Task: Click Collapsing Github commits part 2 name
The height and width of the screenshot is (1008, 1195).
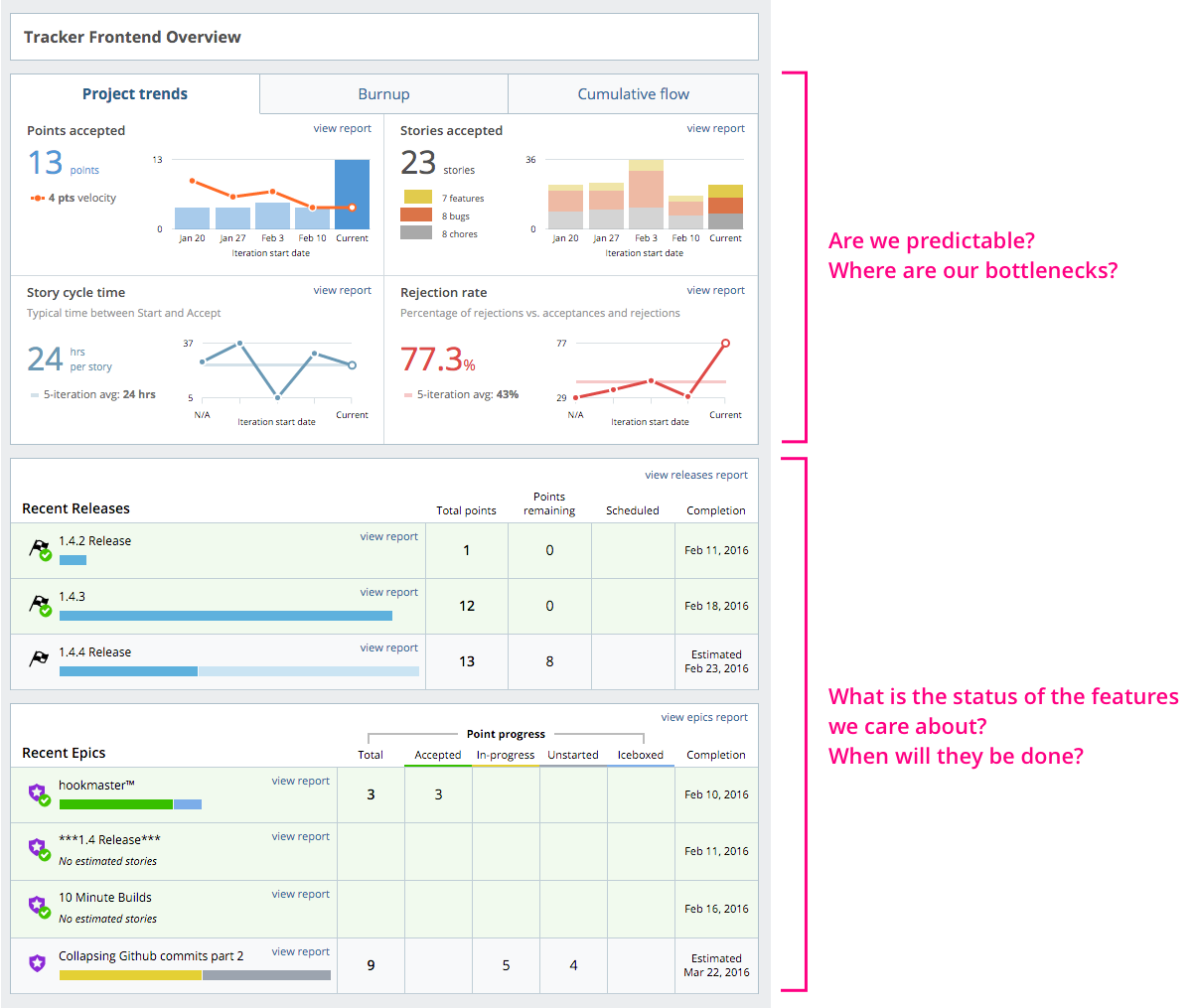Action: 151,955
